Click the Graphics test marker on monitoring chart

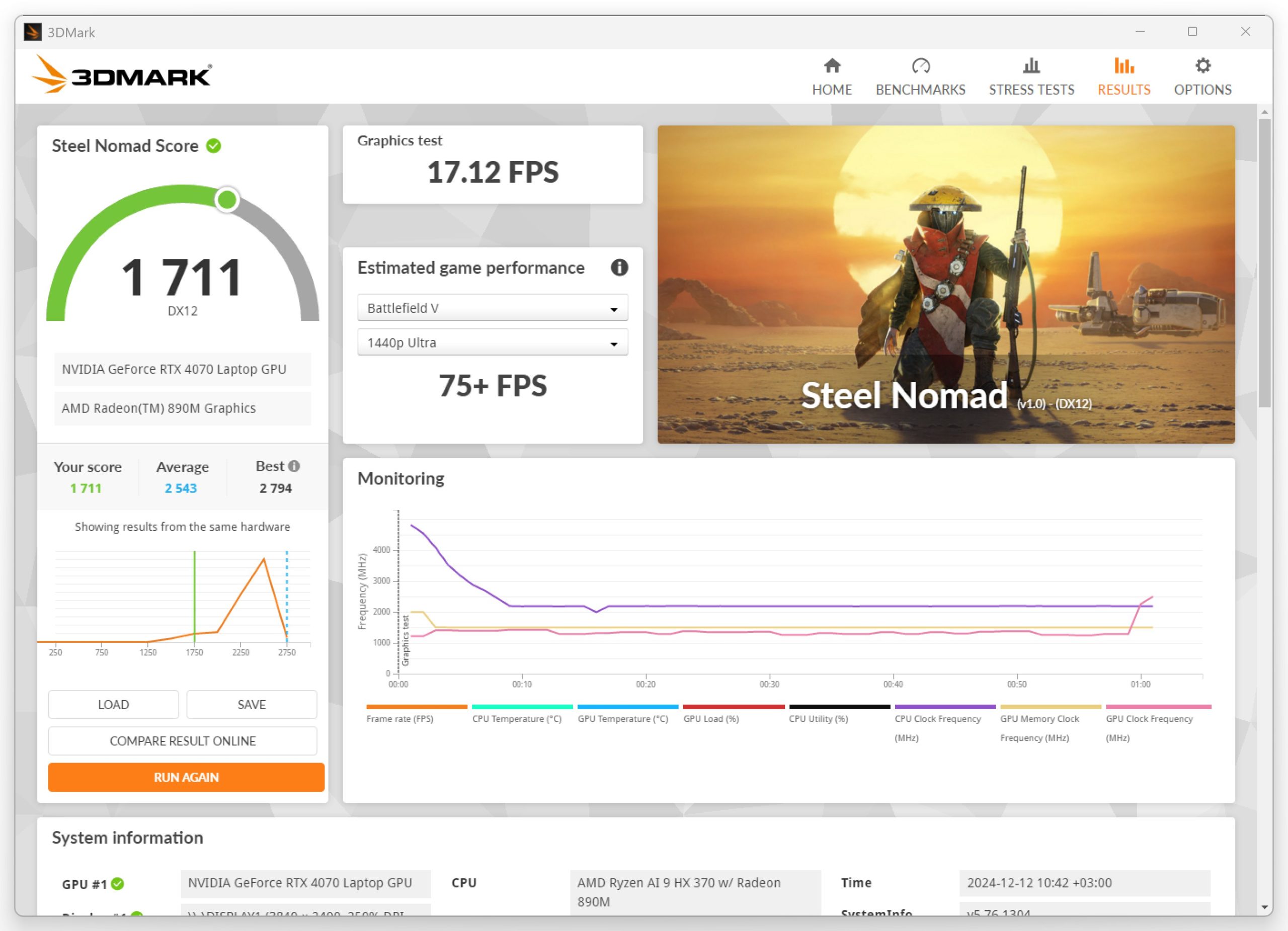point(406,640)
